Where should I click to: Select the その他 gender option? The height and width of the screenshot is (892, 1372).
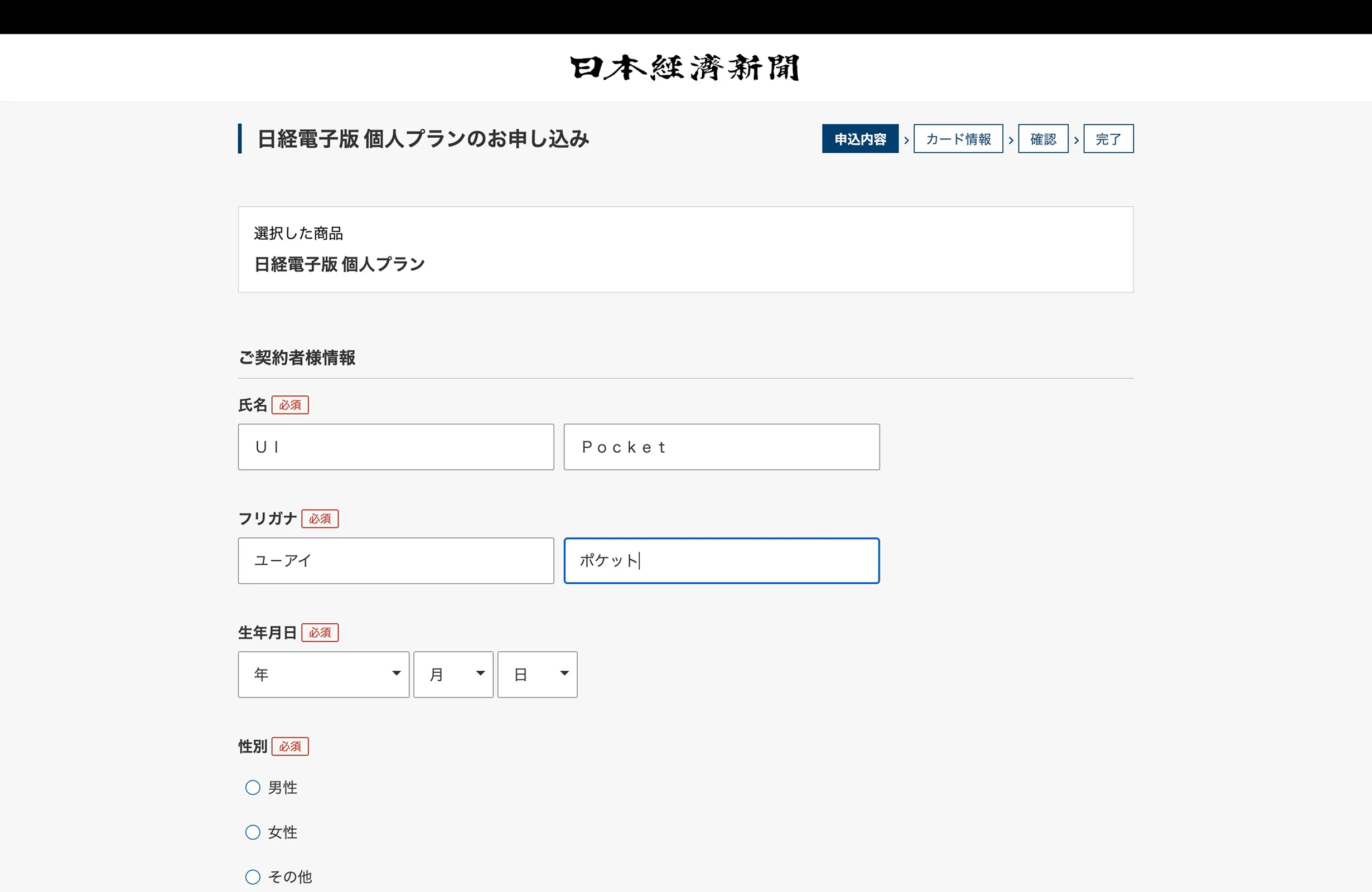pos(253,877)
